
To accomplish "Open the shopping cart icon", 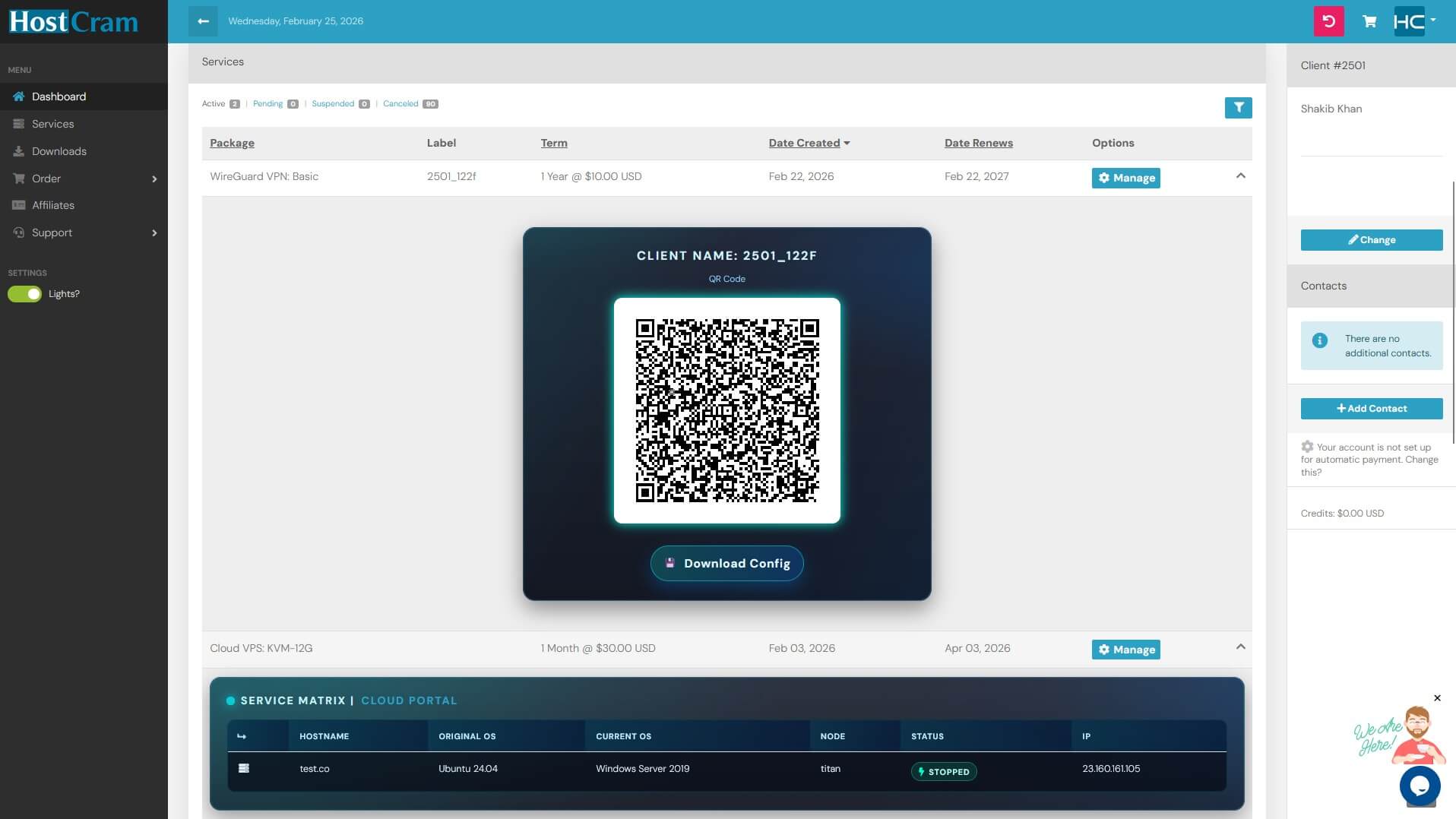I will 1369,21.
